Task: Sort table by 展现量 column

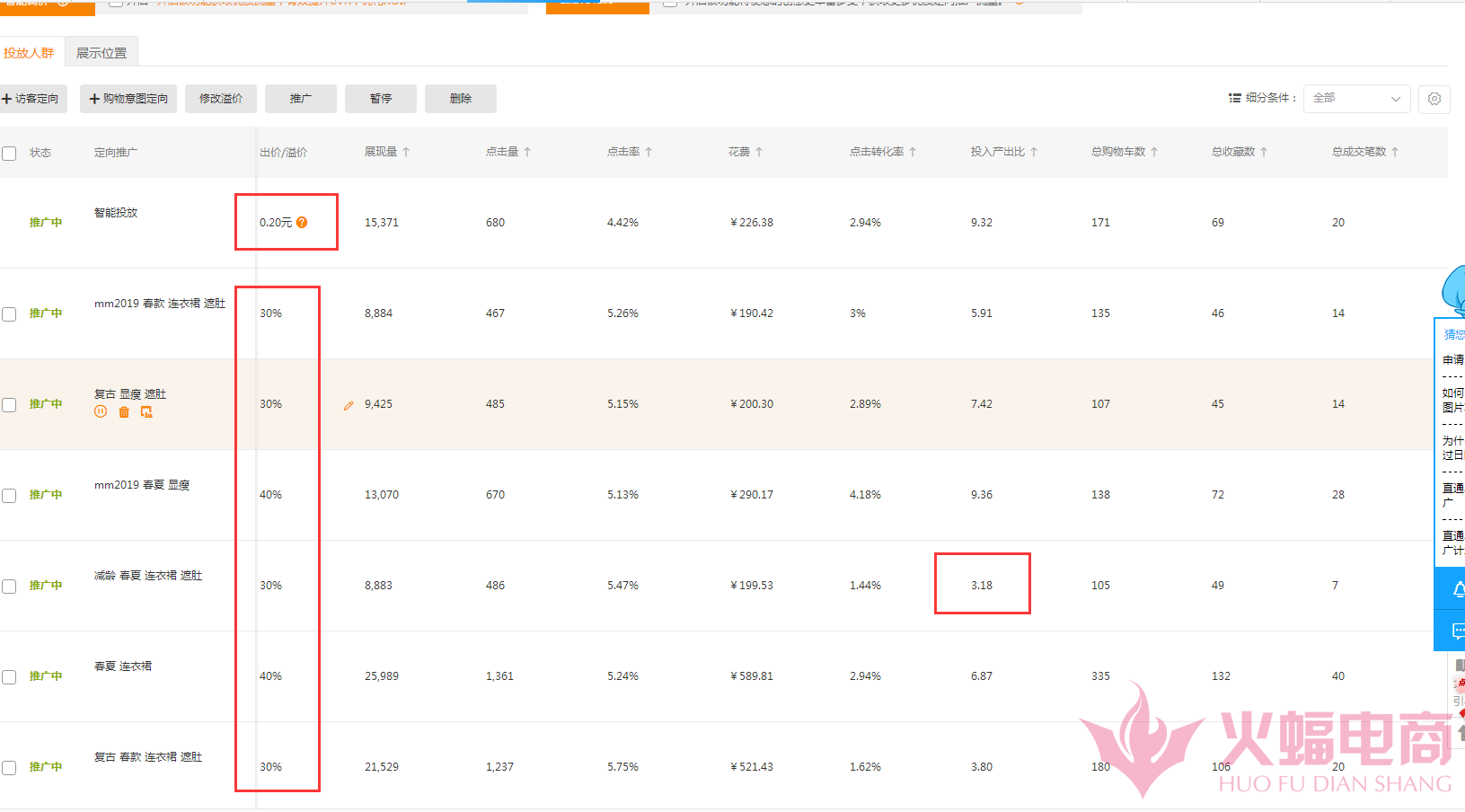Action: click(386, 153)
